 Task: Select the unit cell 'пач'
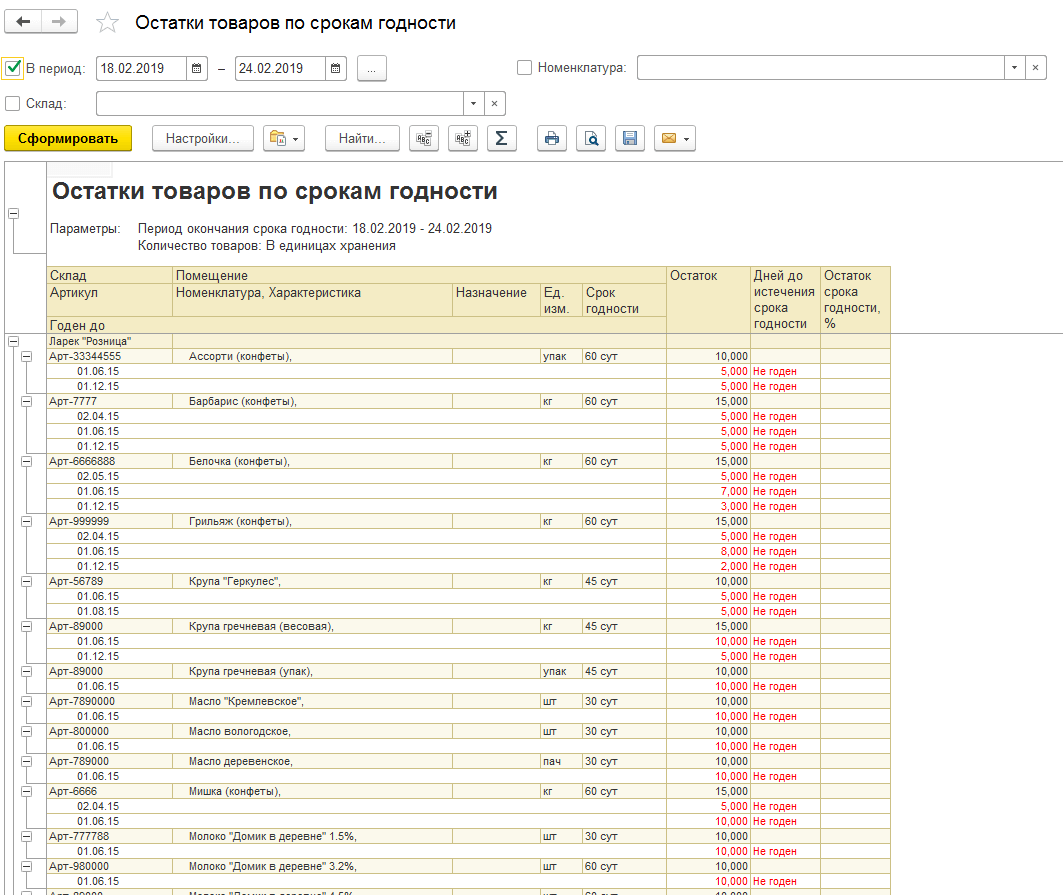(x=561, y=761)
